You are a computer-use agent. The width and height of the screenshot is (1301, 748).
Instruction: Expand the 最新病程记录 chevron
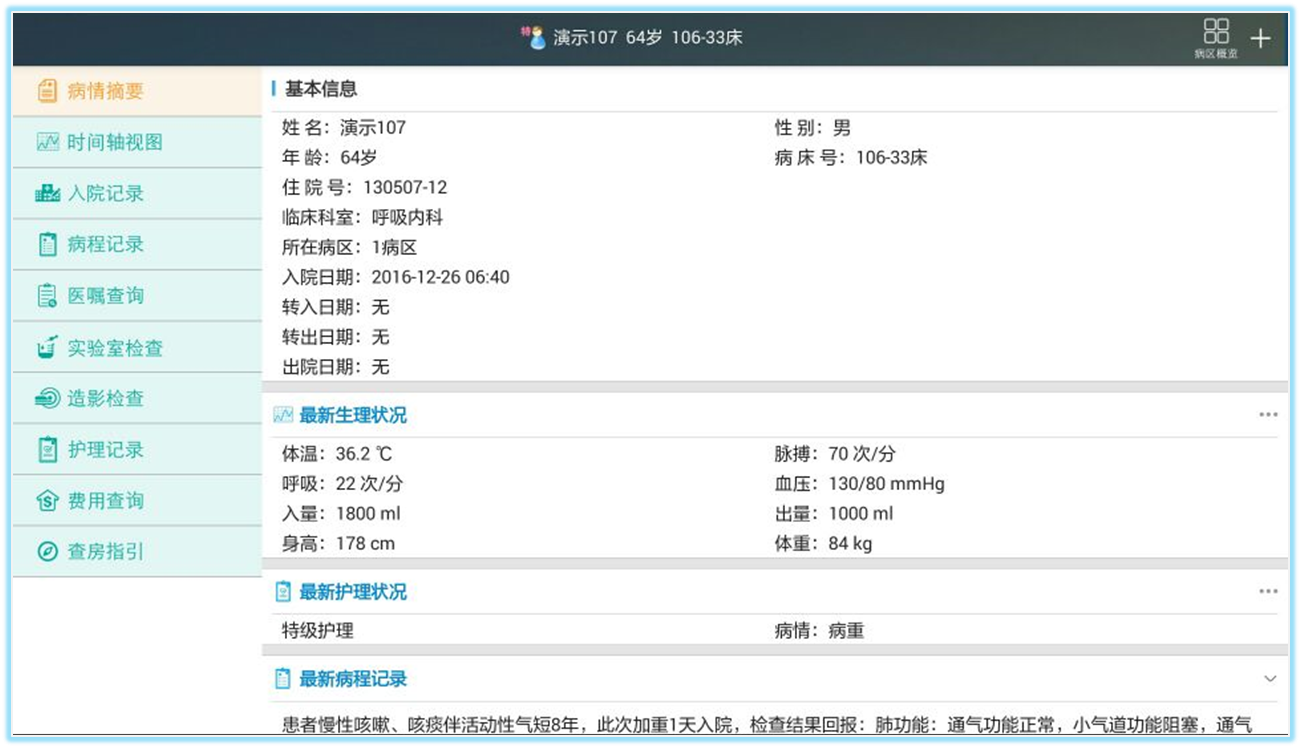(x=1269, y=679)
